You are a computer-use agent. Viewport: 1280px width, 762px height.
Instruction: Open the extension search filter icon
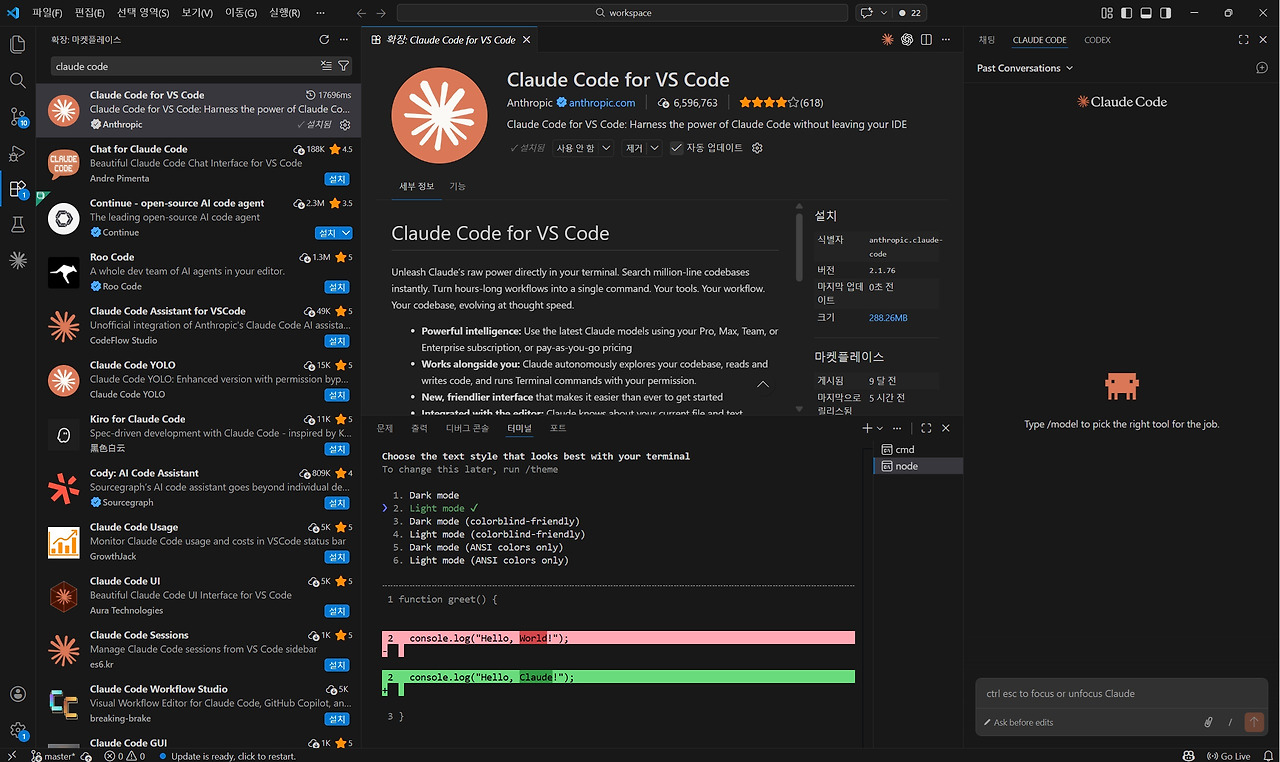click(344, 66)
